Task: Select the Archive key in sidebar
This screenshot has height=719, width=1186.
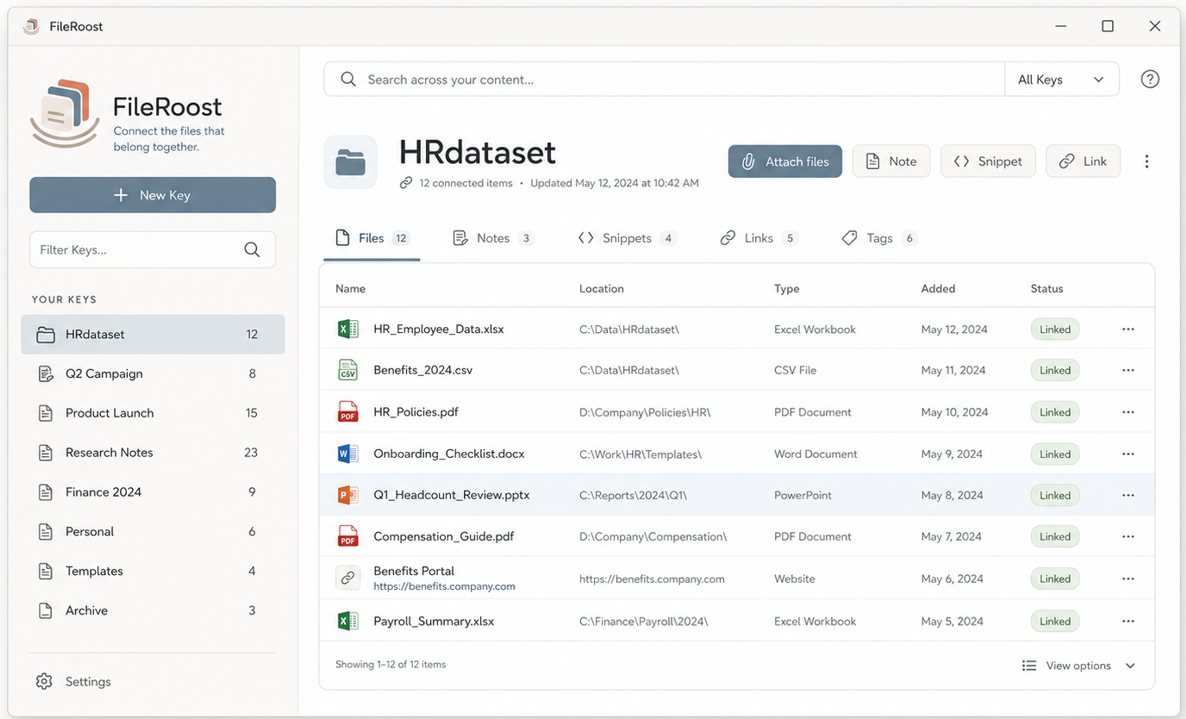Action: click(x=153, y=610)
